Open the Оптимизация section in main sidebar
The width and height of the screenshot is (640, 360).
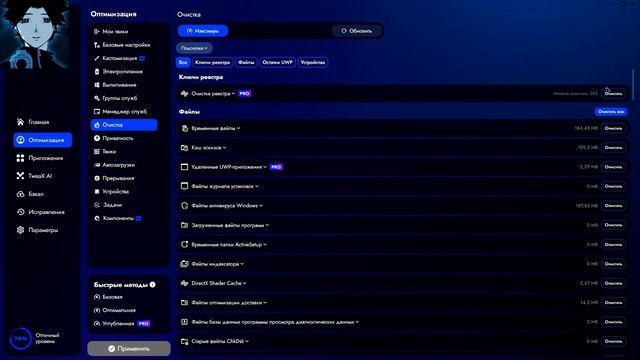click(42, 140)
